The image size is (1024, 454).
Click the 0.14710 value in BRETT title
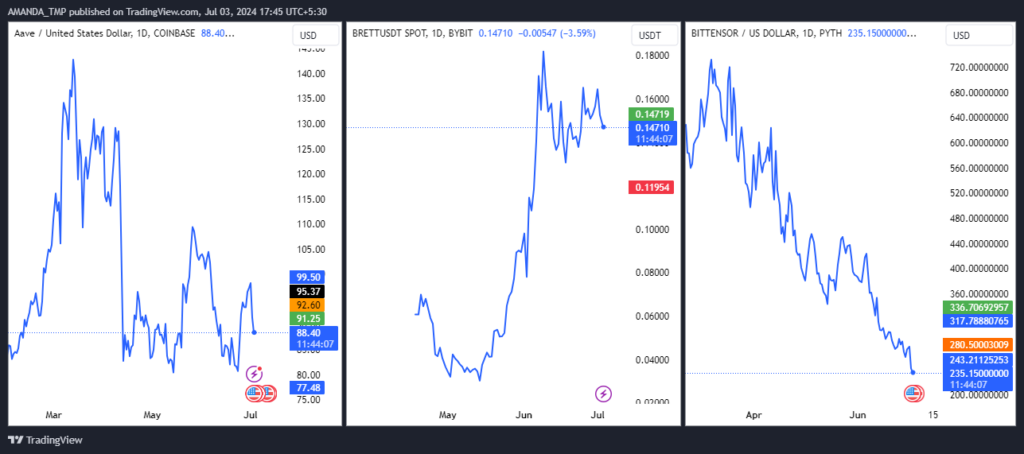pos(494,33)
